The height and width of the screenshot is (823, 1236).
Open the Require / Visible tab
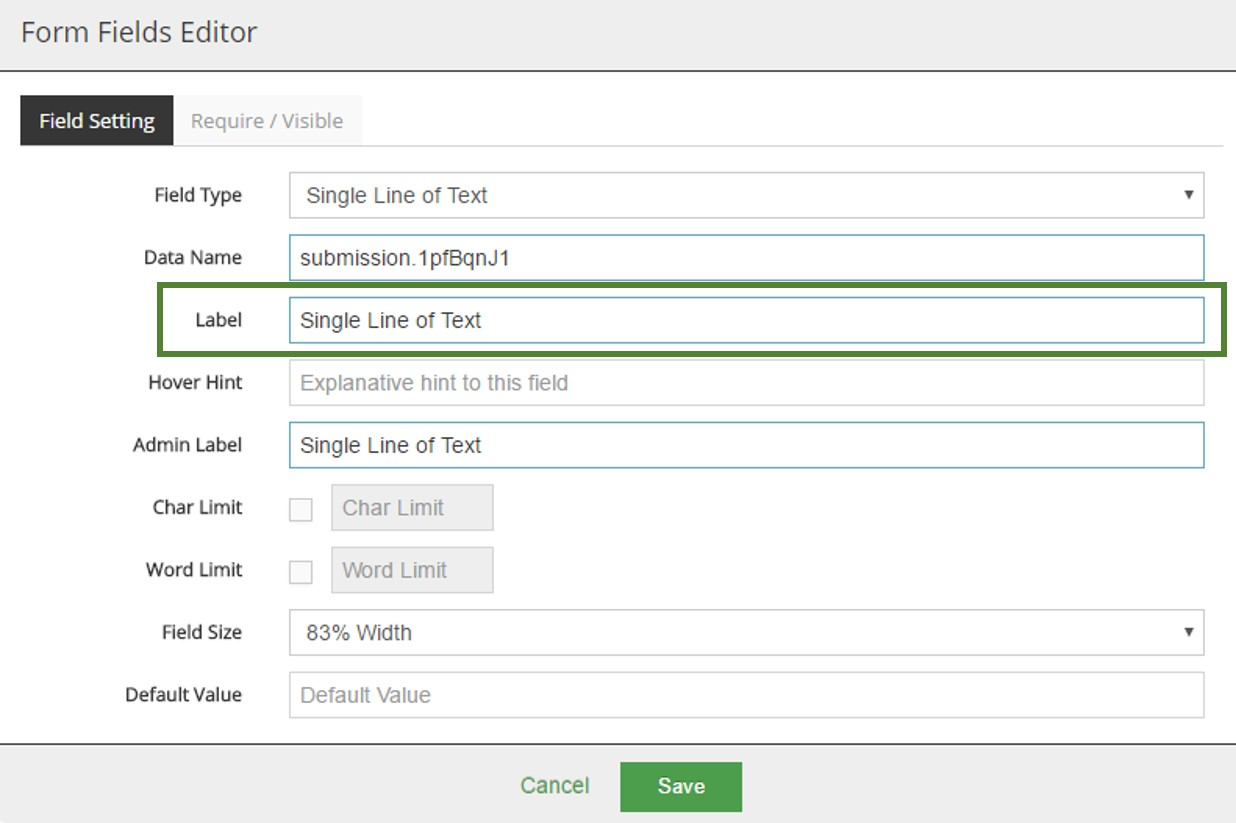coord(267,121)
